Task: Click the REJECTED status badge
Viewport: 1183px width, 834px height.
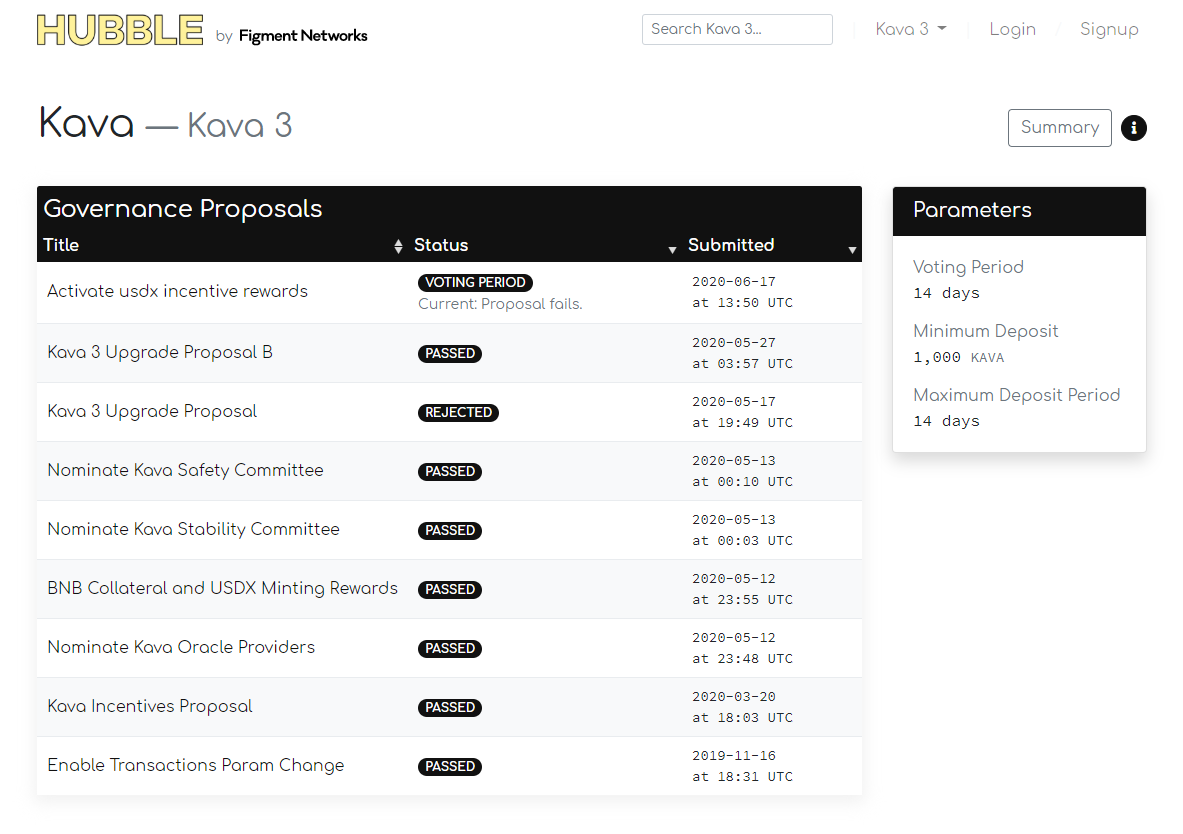Action: point(458,412)
